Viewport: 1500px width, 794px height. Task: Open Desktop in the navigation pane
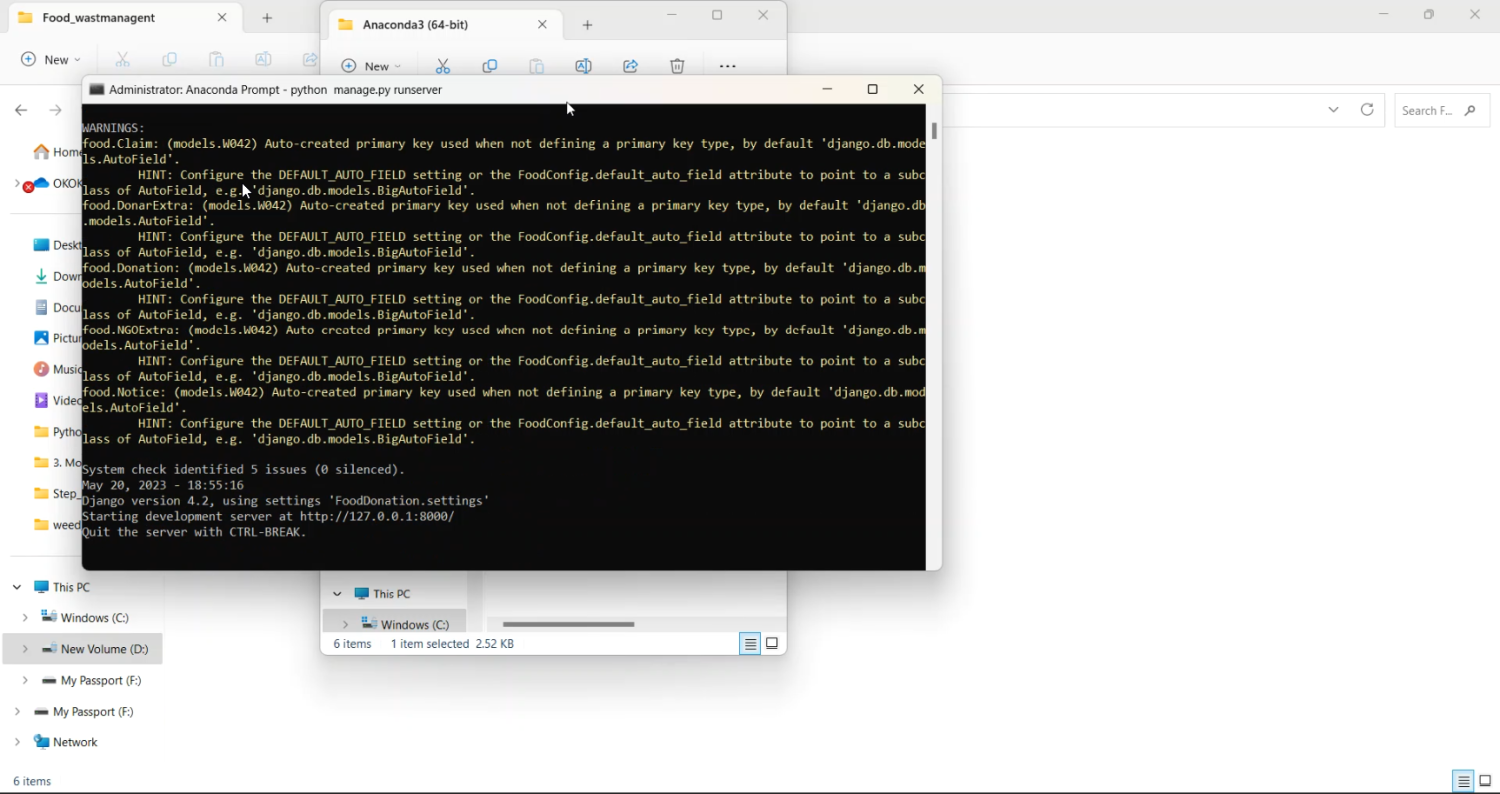click(59, 245)
